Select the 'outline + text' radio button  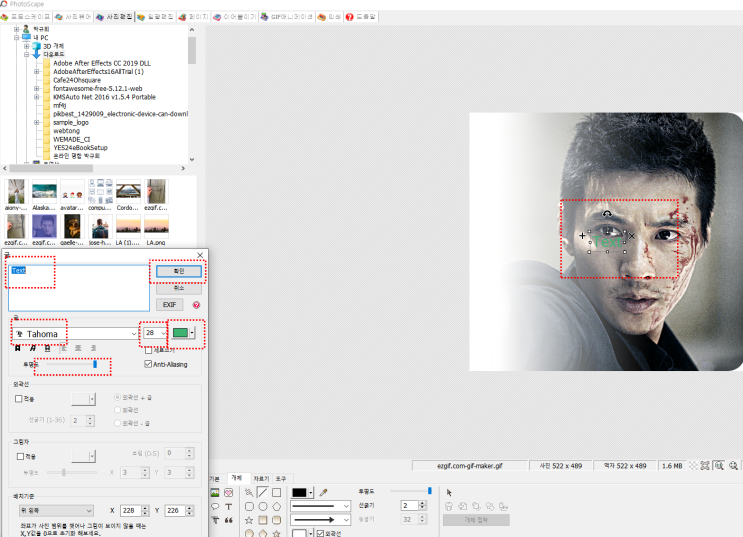[118, 397]
